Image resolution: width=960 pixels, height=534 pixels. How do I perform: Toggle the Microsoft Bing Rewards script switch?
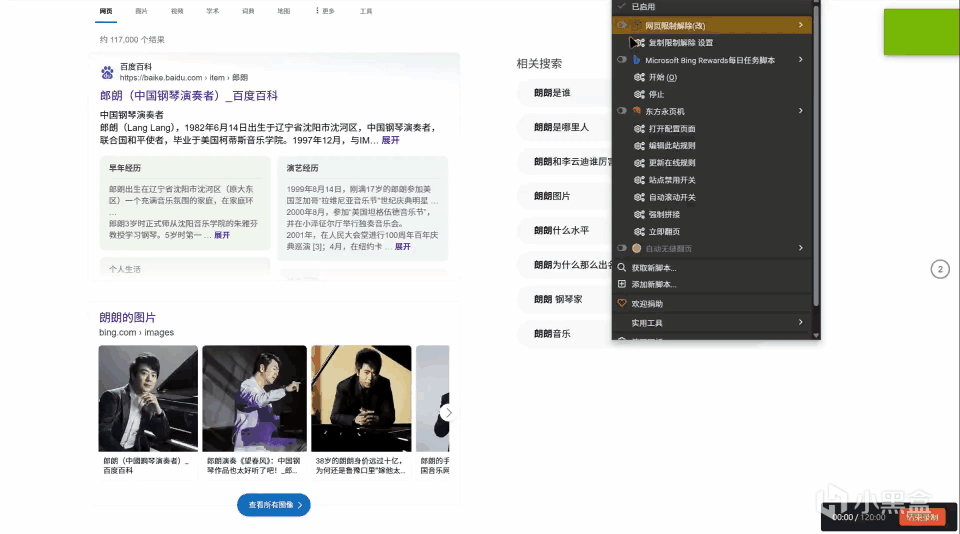621,59
